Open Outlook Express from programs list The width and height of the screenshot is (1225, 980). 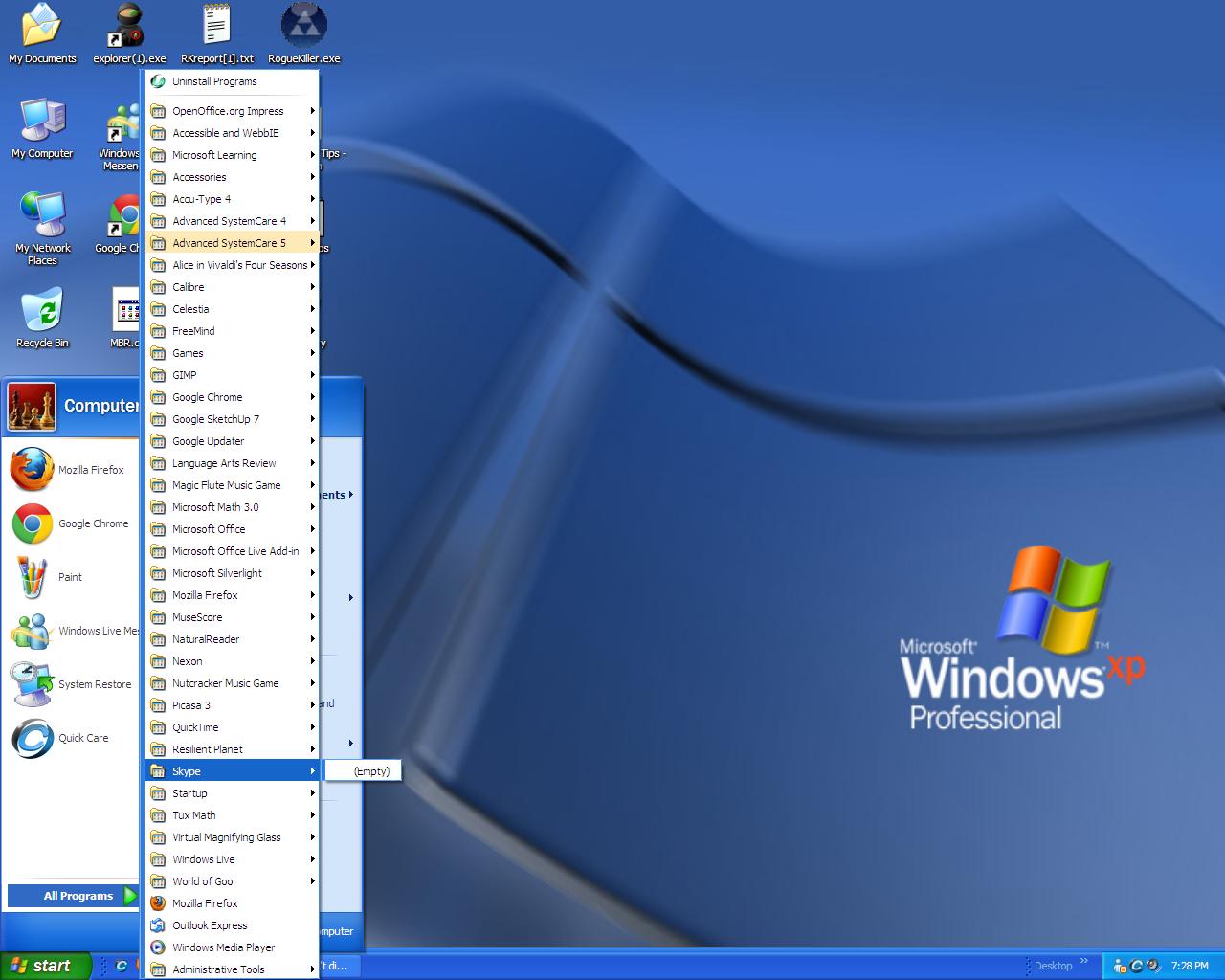point(232,925)
